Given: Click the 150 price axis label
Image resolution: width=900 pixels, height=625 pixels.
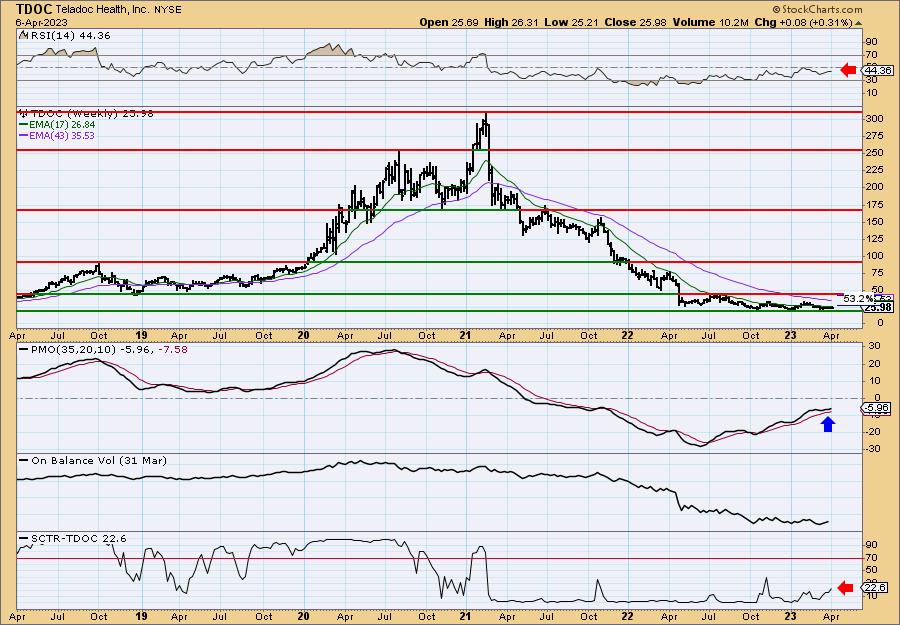Looking at the screenshot, I should [875, 222].
